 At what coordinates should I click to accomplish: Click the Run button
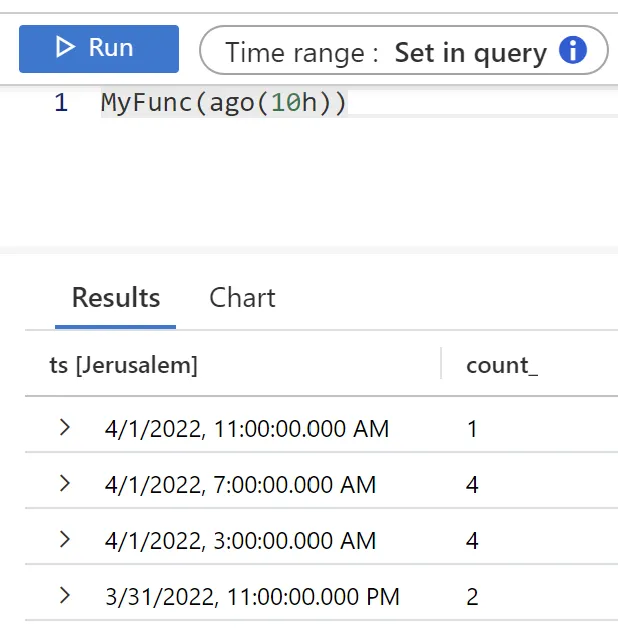(98, 48)
